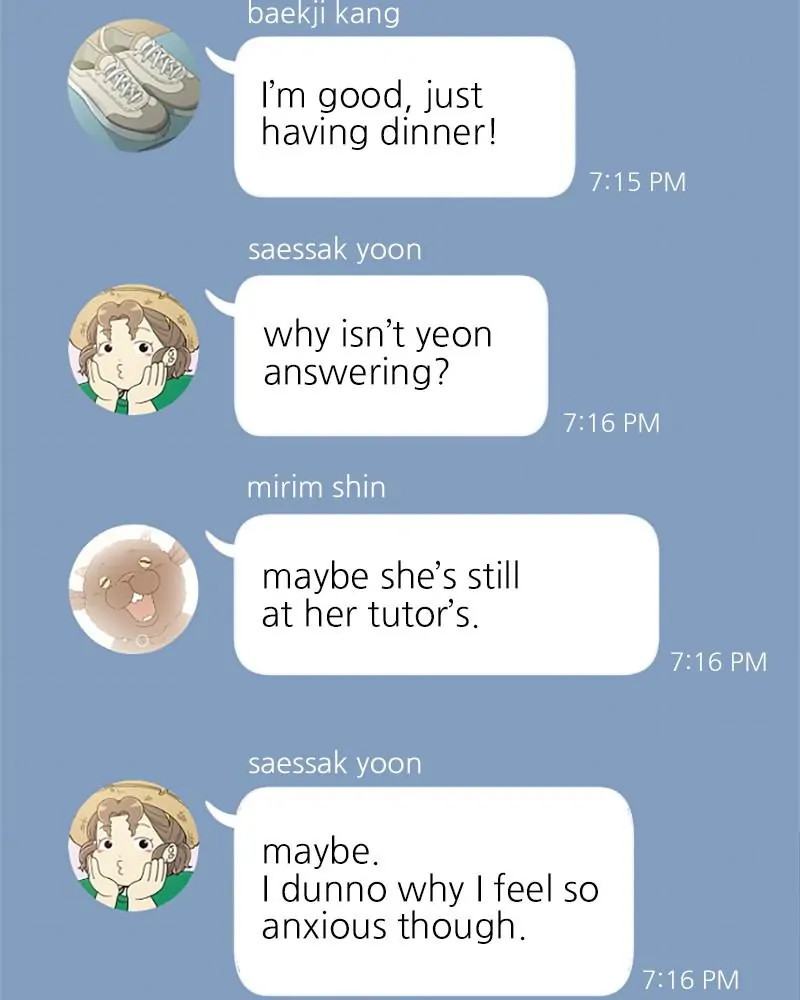Click the word 'dinner!' in the first bubble
Viewport: 800px width, 1000px height.
point(438,133)
